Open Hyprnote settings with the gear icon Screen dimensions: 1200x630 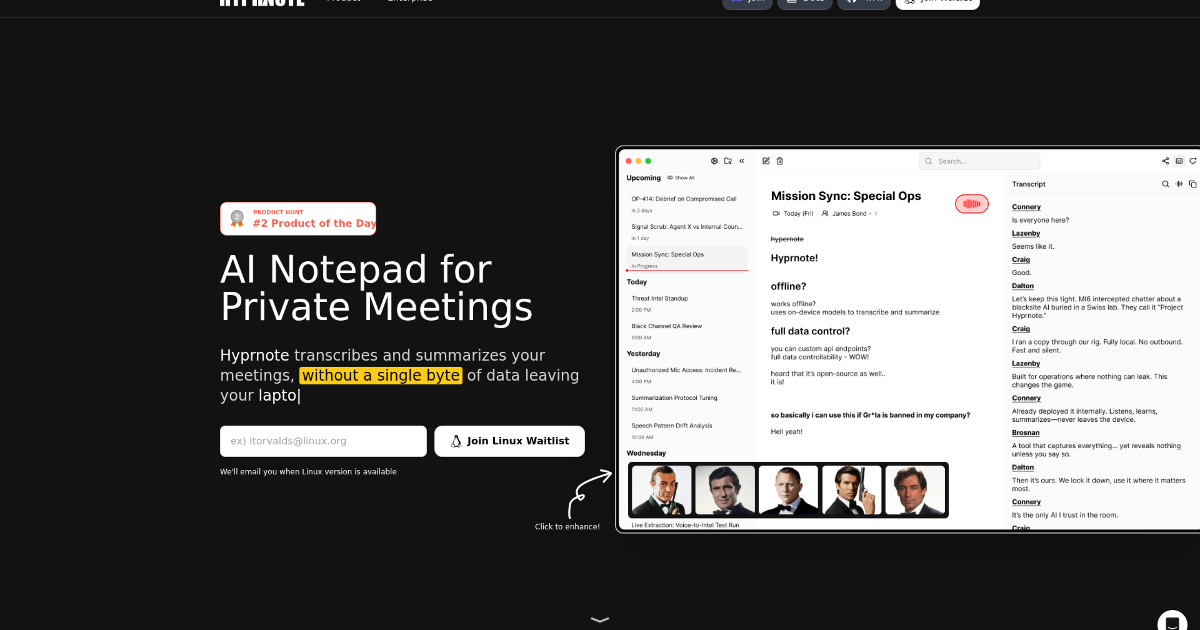pos(714,161)
